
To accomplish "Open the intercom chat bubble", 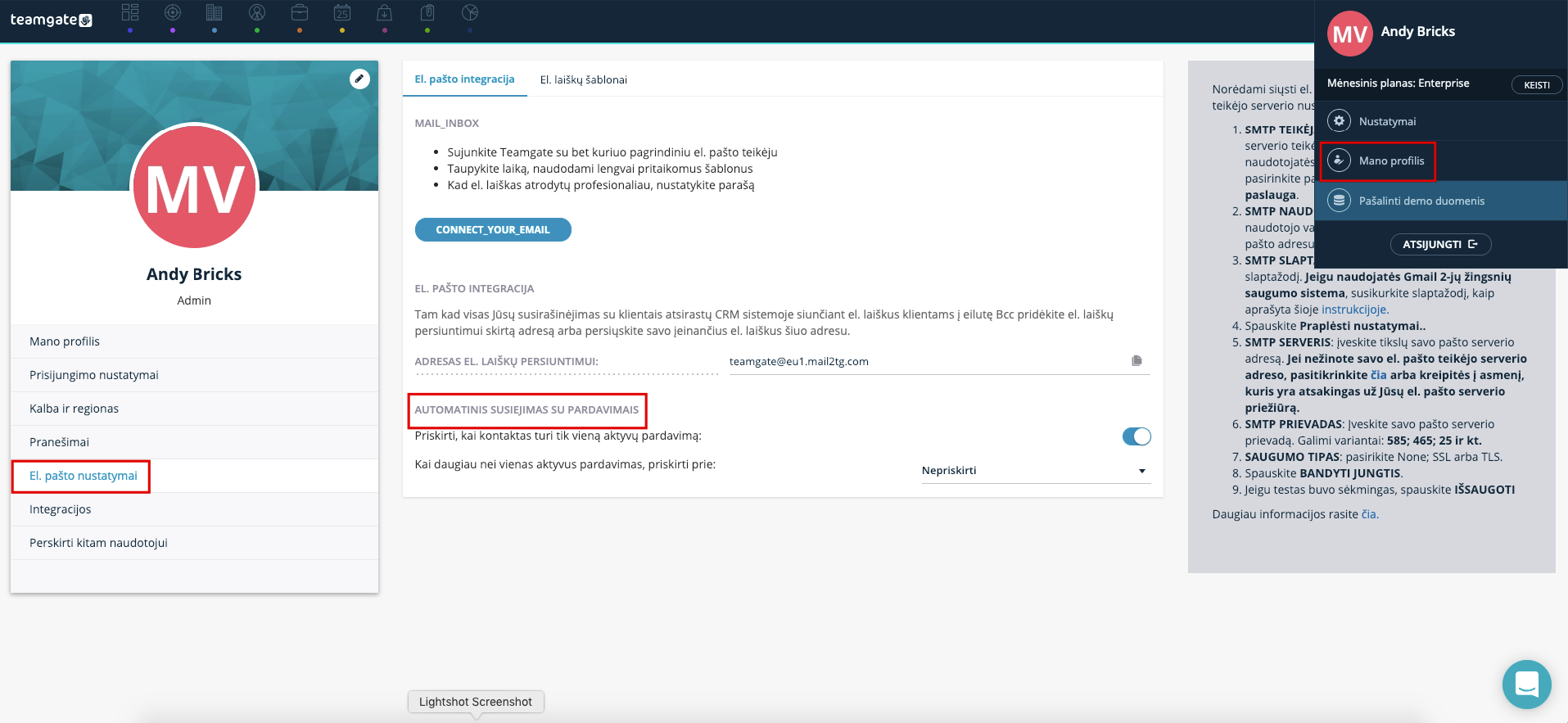I will coord(1526,685).
